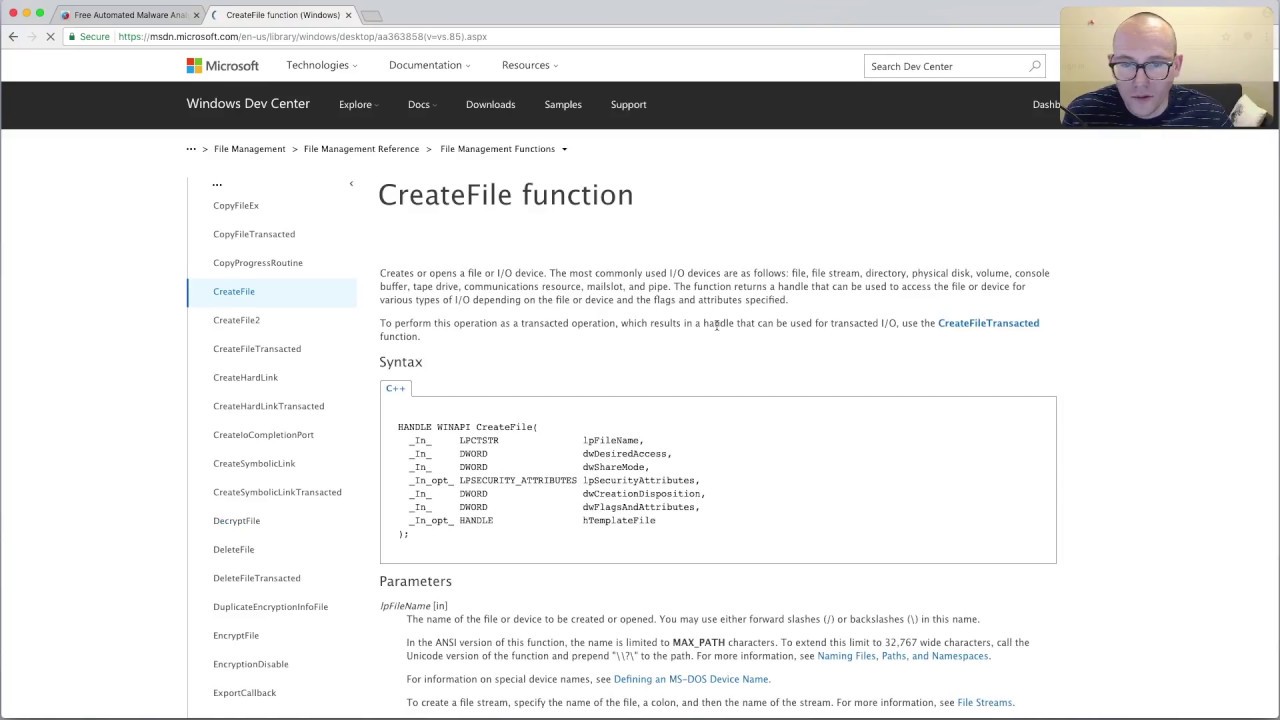The width and height of the screenshot is (1280, 720).
Task: Open File Management Reference breadcrumb
Action: 361,149
